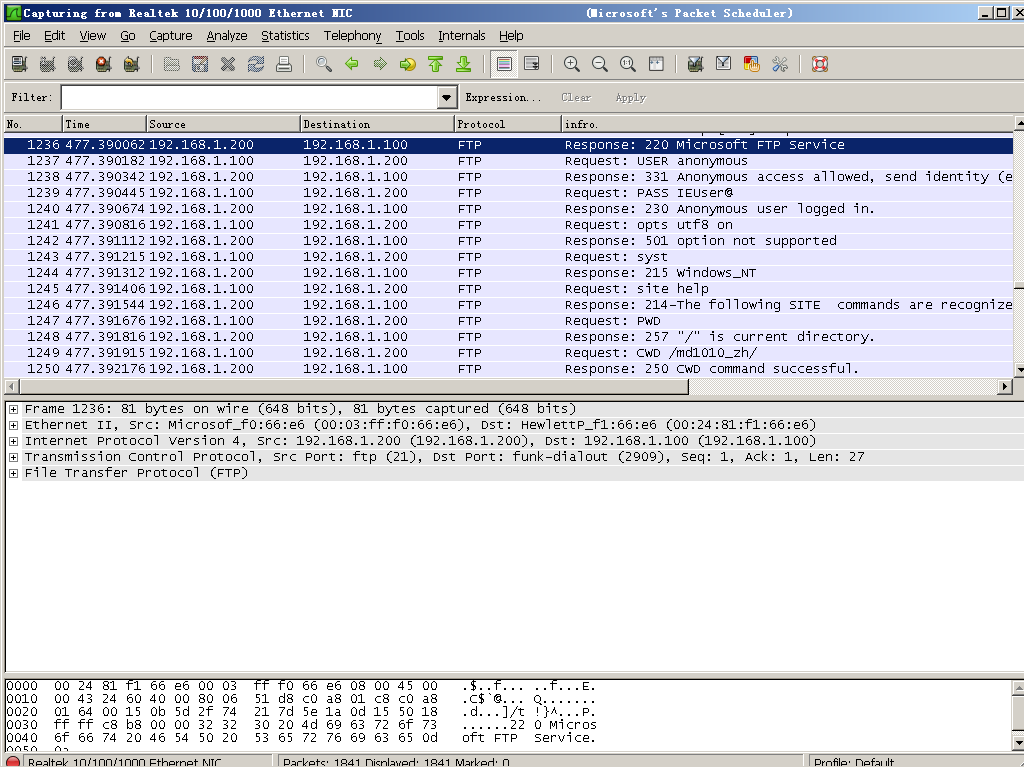Open a capture file from the toolbar
The image size is (1024, 768).
172,64
